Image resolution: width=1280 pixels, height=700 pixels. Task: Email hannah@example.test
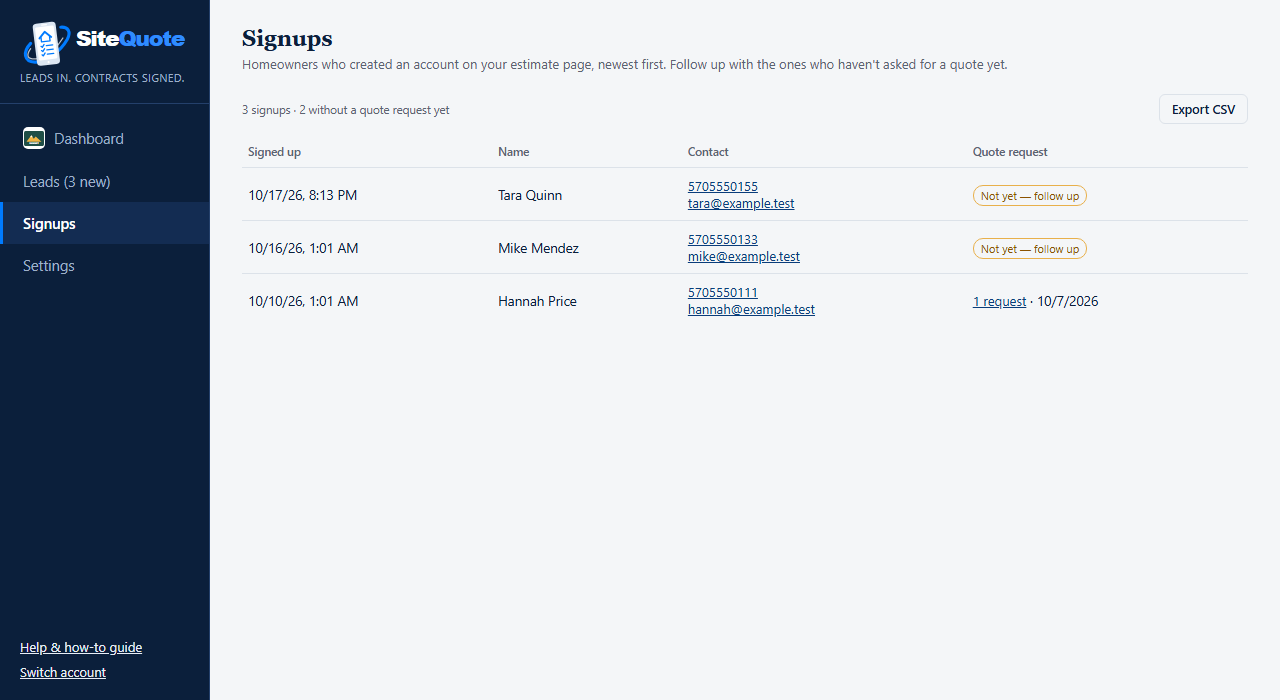click(751, 309)
